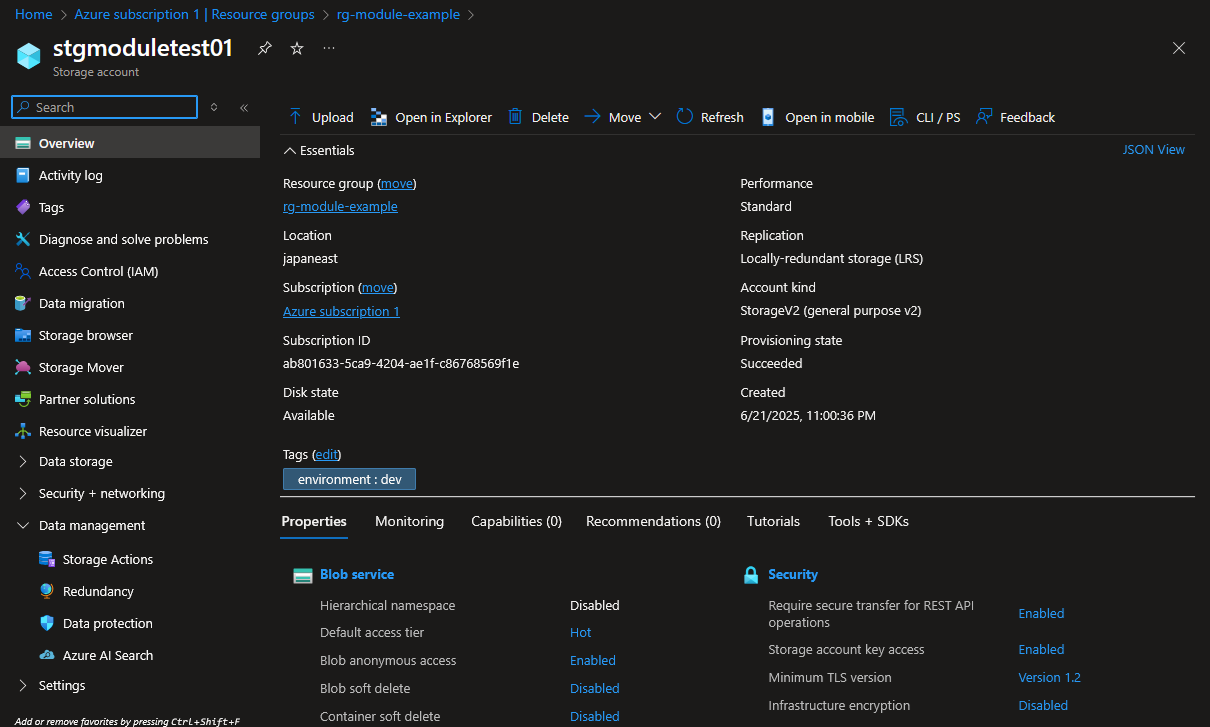Open JSON View
This screenshot has height=727, width=1210.
pos(1154,149)
